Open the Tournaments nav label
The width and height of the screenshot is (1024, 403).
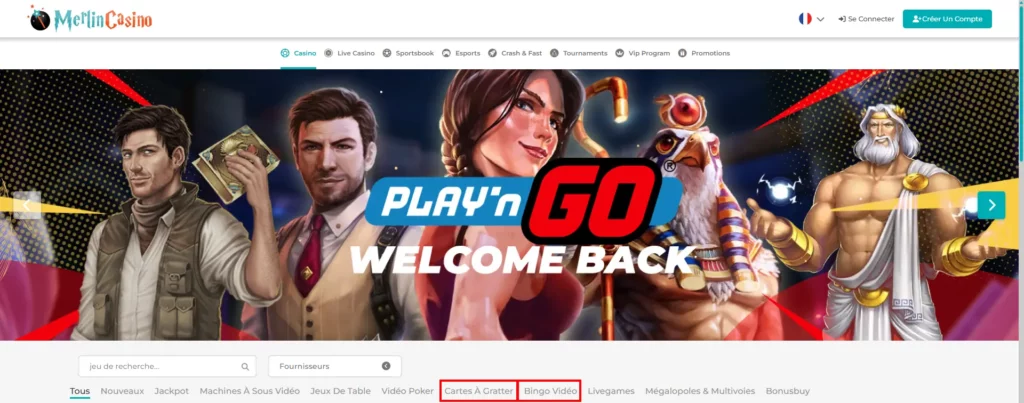585,53
